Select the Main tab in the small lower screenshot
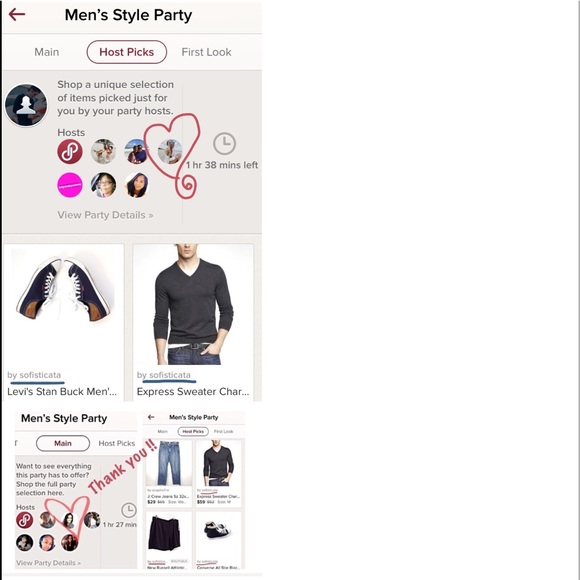Image resolution: width=580 pixels, height=580 pixels. [63, 443]
